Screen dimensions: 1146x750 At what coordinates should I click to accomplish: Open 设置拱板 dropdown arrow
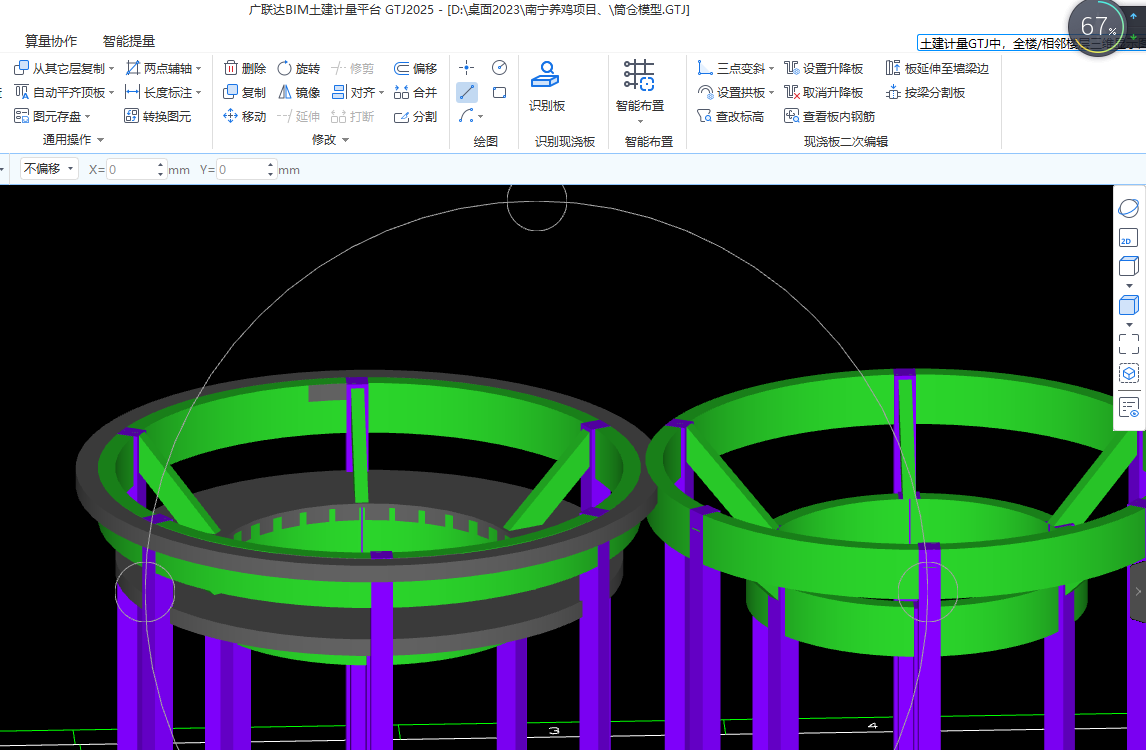pyautogui.click(x=771, y=93)
